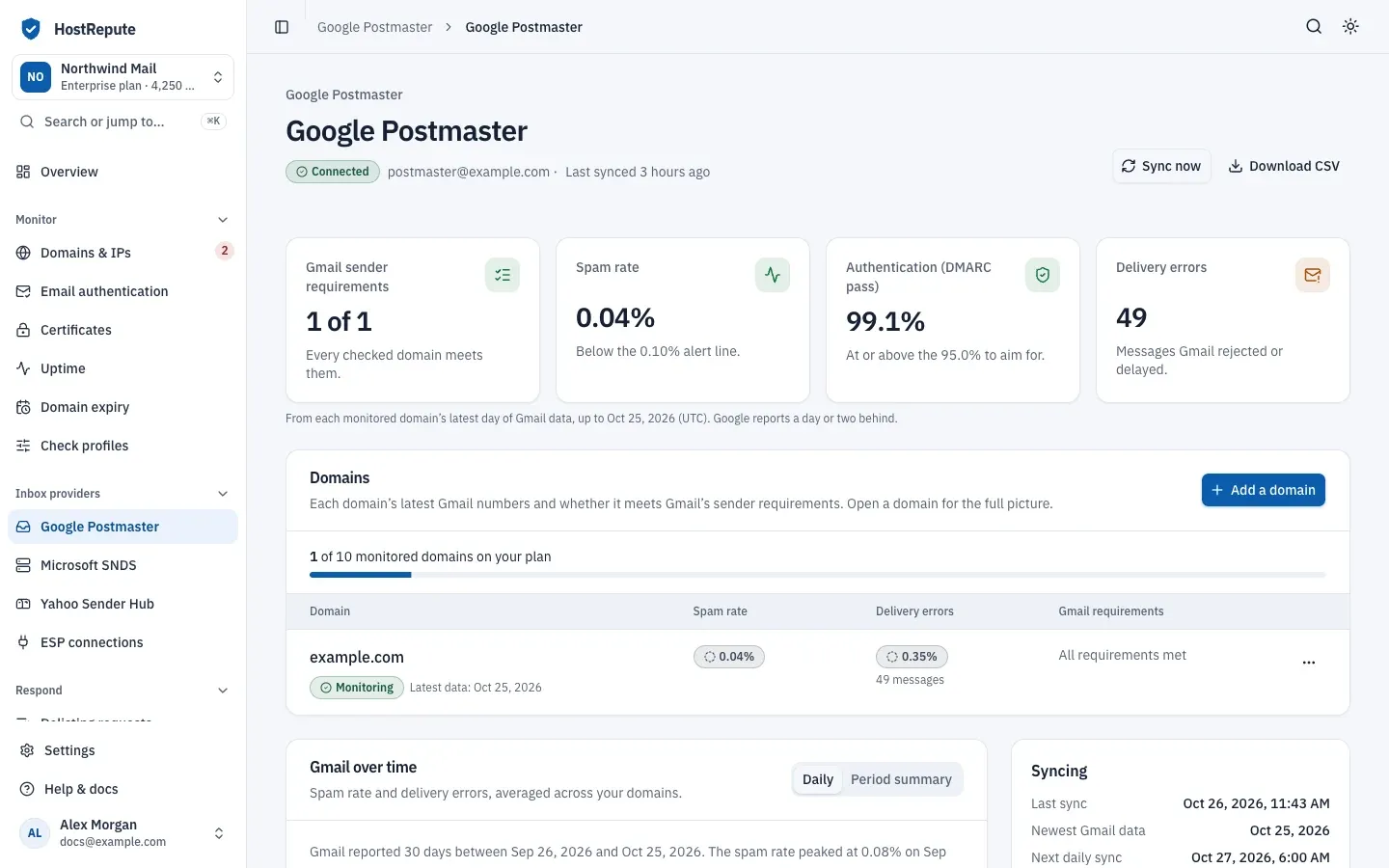The height and width of the screenshot is (868, 1389).
Task: Click the 0.35% delivery errors pill
Action: coord(912,657)
